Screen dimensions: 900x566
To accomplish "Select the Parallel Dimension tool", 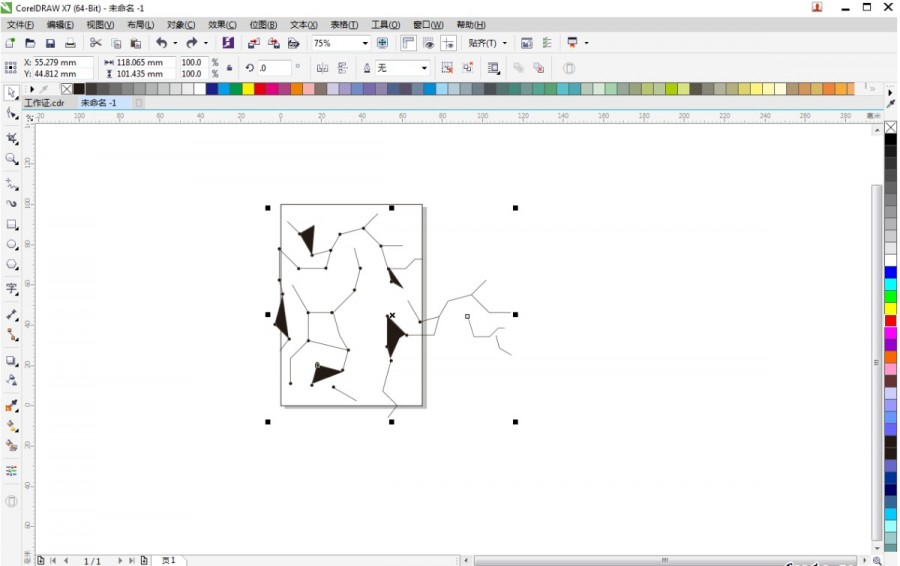I will tap(11, 315).
